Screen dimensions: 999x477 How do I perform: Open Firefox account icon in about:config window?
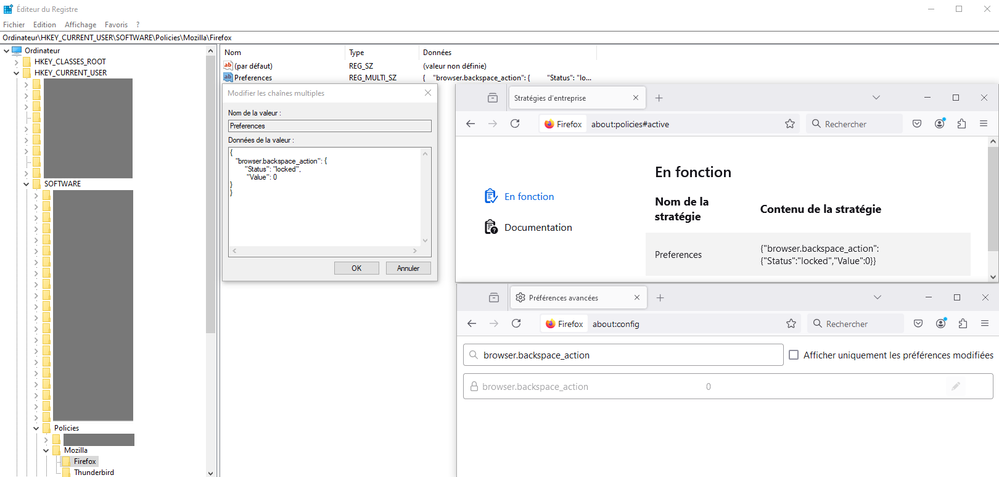pos(940,324)
